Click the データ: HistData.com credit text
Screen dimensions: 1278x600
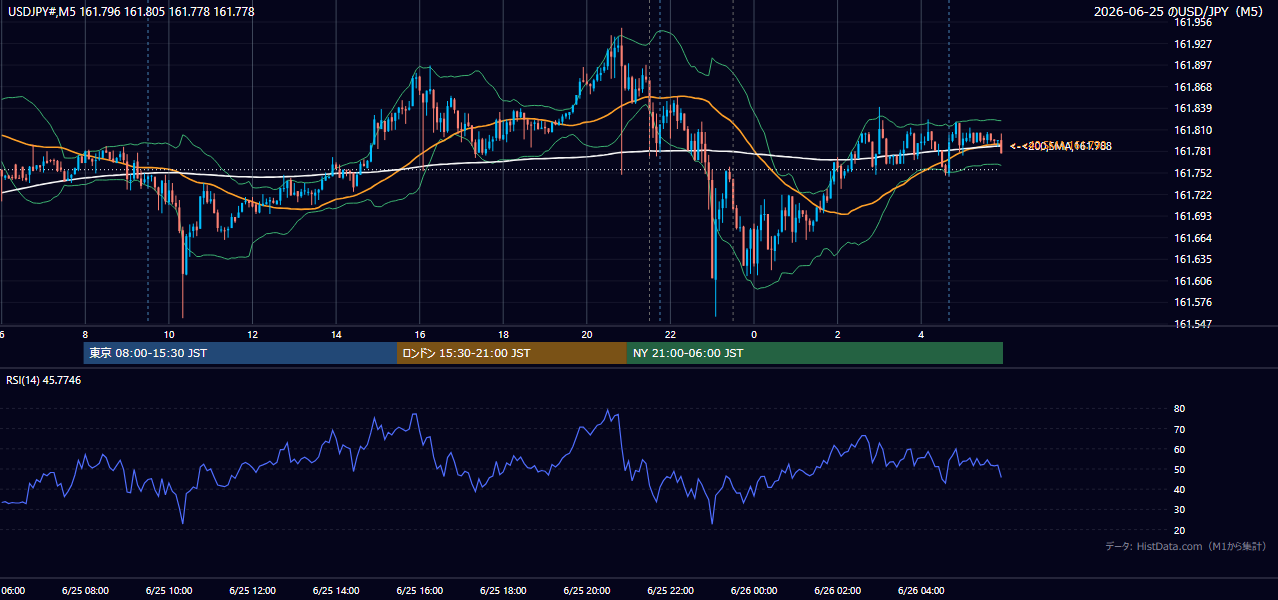1186,546
